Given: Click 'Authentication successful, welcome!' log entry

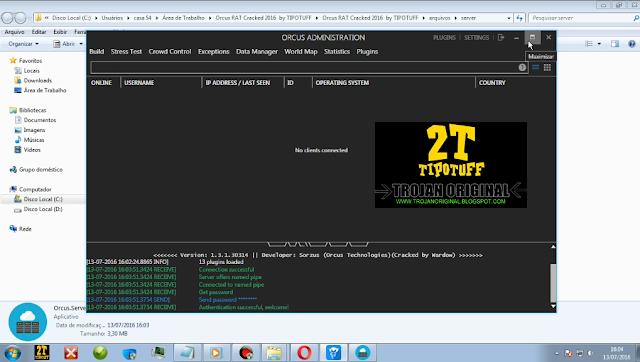Looking at the screenshot, I should click(244, 307).
